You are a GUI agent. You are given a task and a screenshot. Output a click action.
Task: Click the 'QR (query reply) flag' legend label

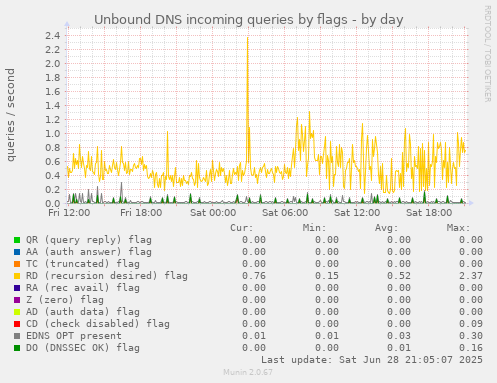(x=89, y=240)
